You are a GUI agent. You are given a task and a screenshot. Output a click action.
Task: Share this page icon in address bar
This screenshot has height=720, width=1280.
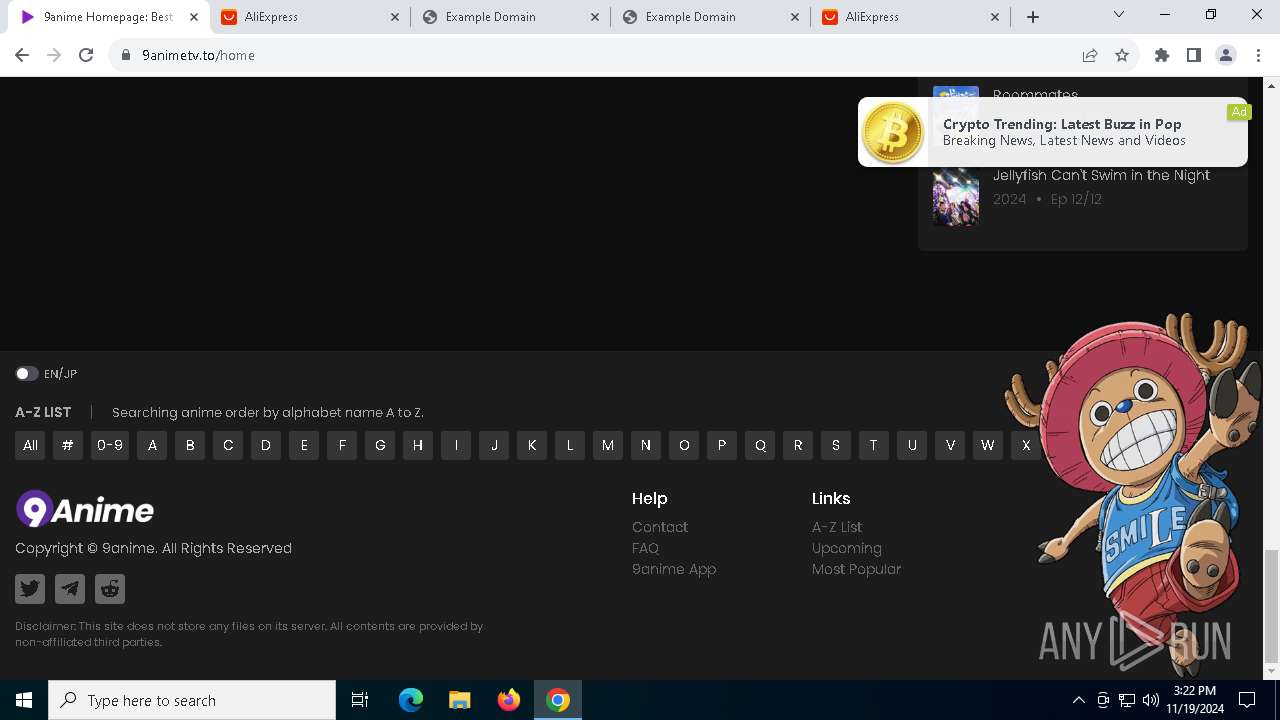click(x=1090, y=55)
